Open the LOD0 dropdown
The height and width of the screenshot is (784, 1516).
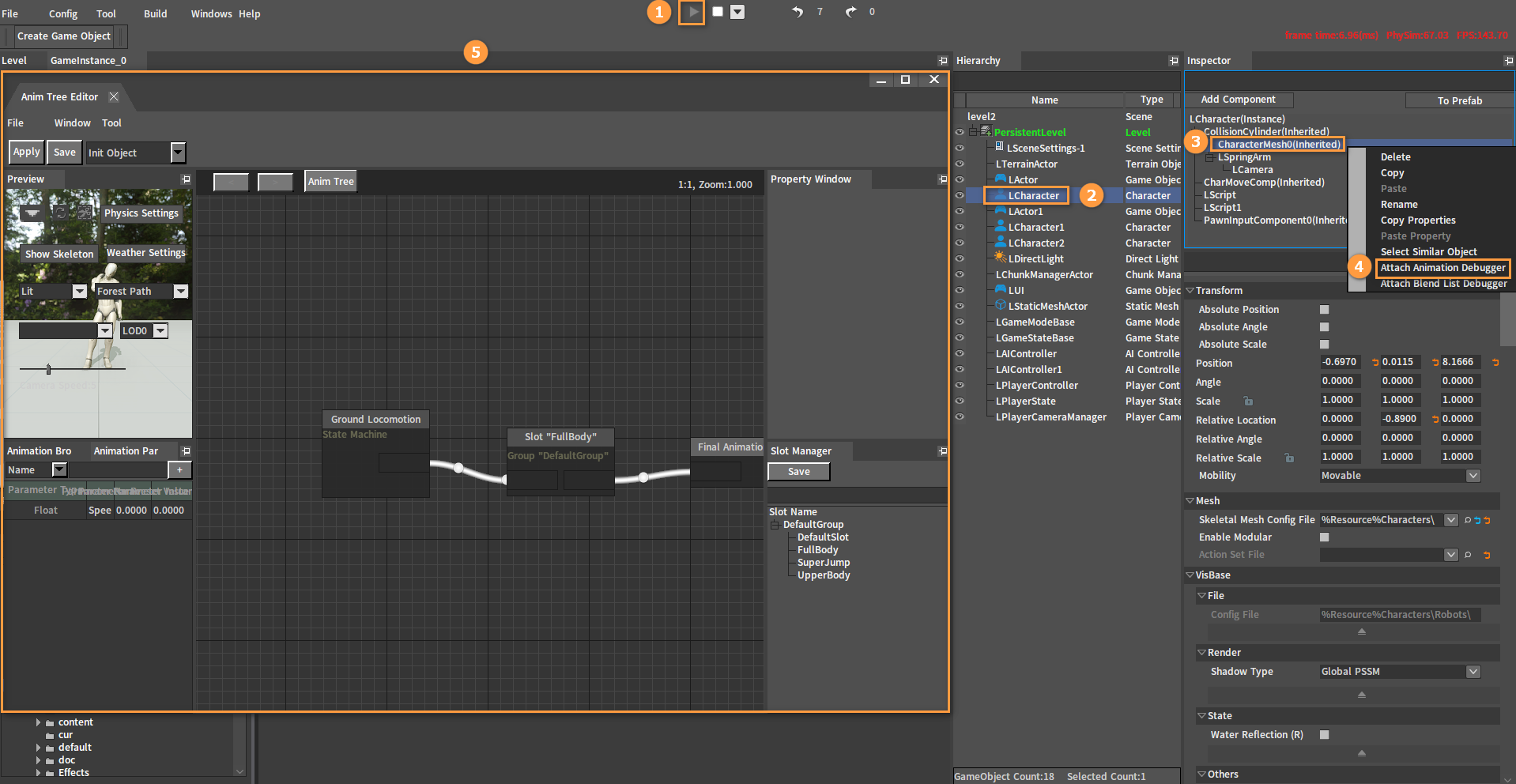[160, 330]
